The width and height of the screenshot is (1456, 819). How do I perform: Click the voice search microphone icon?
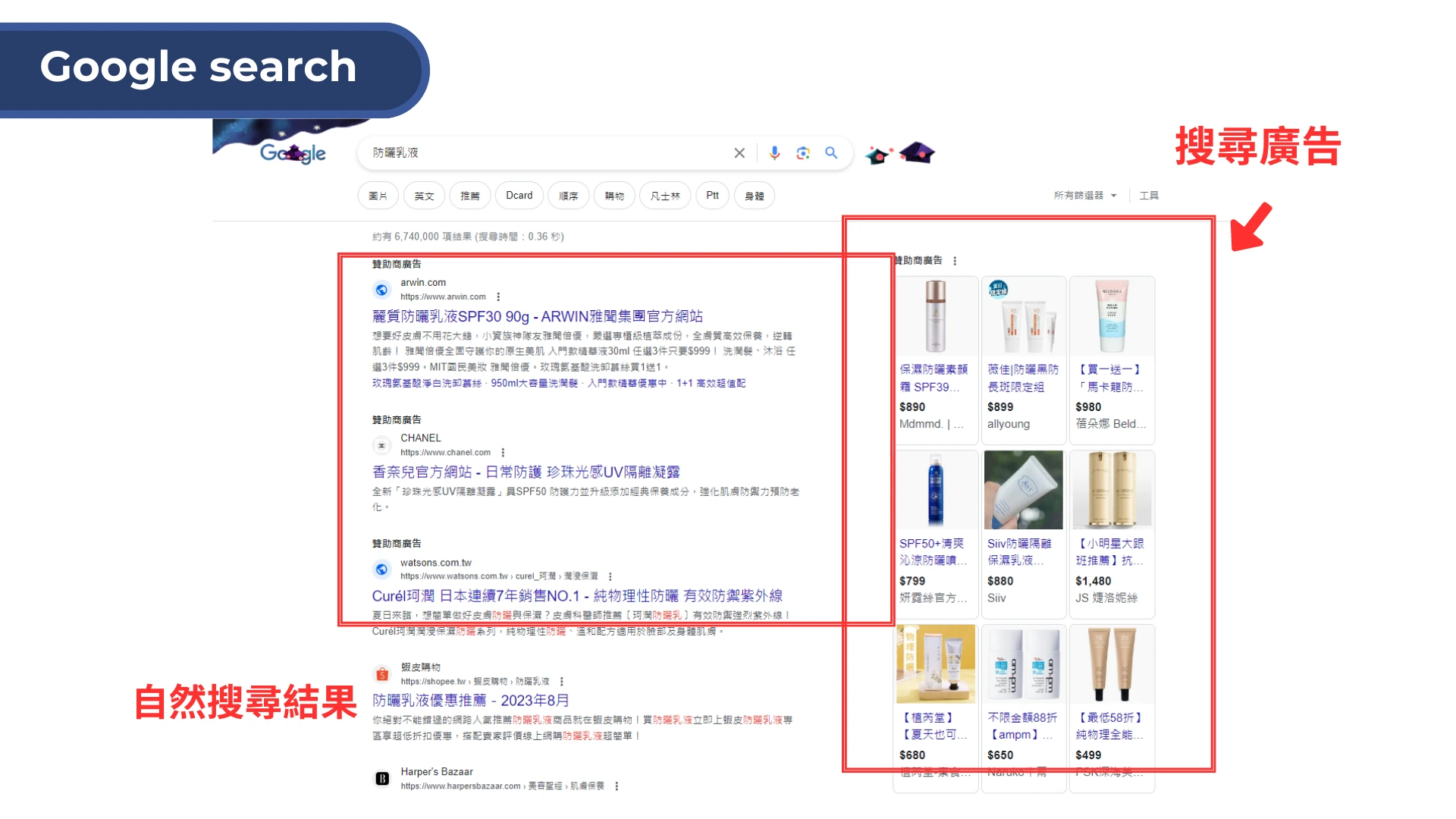[774, 153]
